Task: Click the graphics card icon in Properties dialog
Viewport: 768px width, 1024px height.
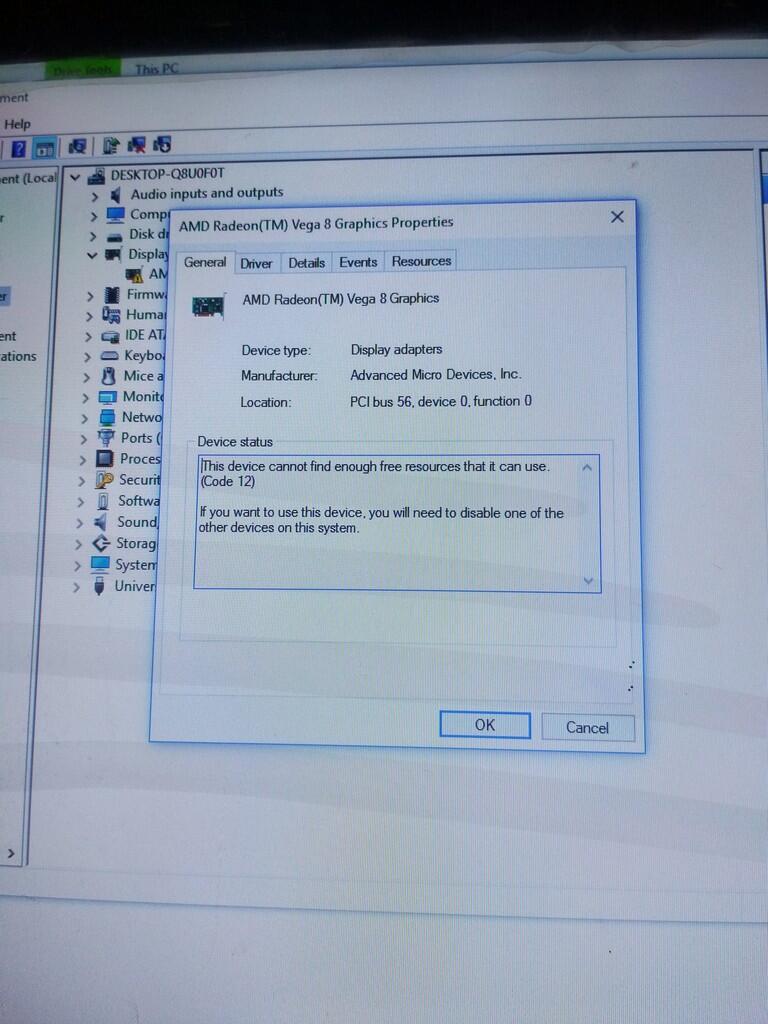Action: click(x=208, y=306)
